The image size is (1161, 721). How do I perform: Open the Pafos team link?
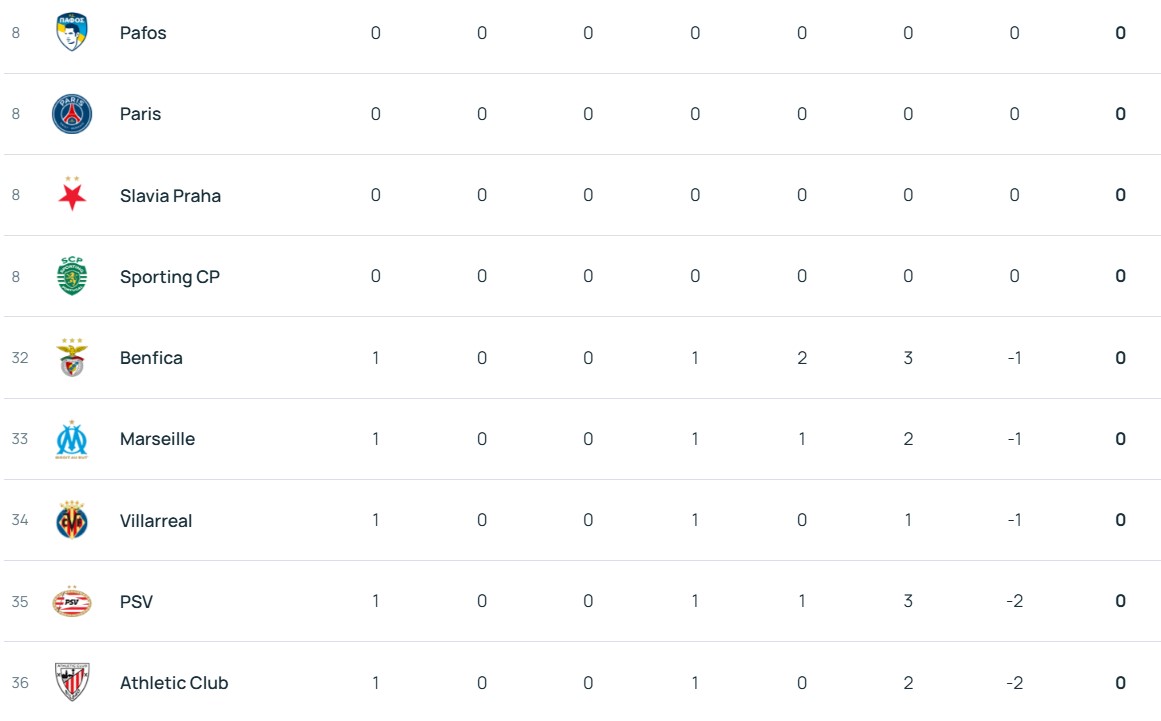143,33
